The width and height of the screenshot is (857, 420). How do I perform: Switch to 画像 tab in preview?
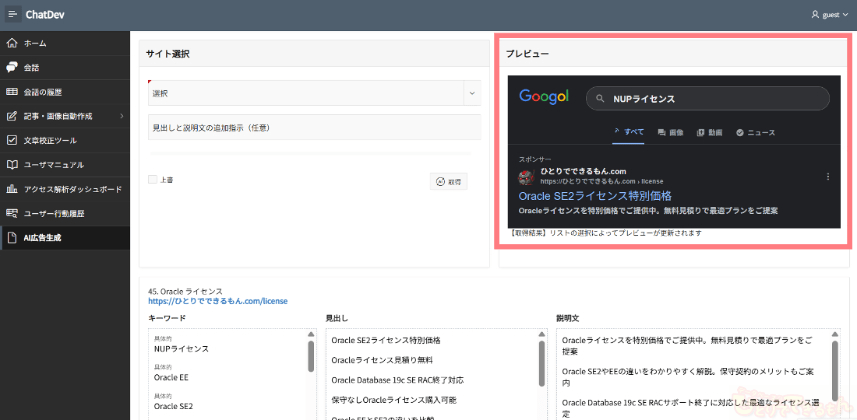coord(670,132)
